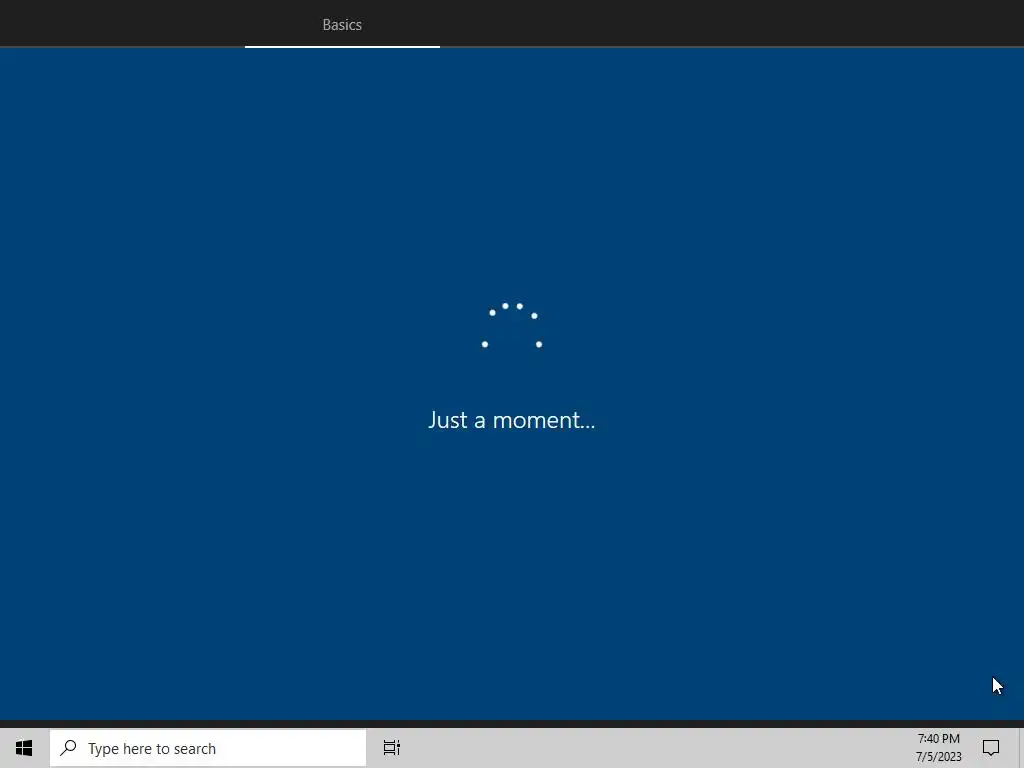1024x768 pixels.
Task: Click the 7:40 PM clock in the tray
Action: pos(938,739)
